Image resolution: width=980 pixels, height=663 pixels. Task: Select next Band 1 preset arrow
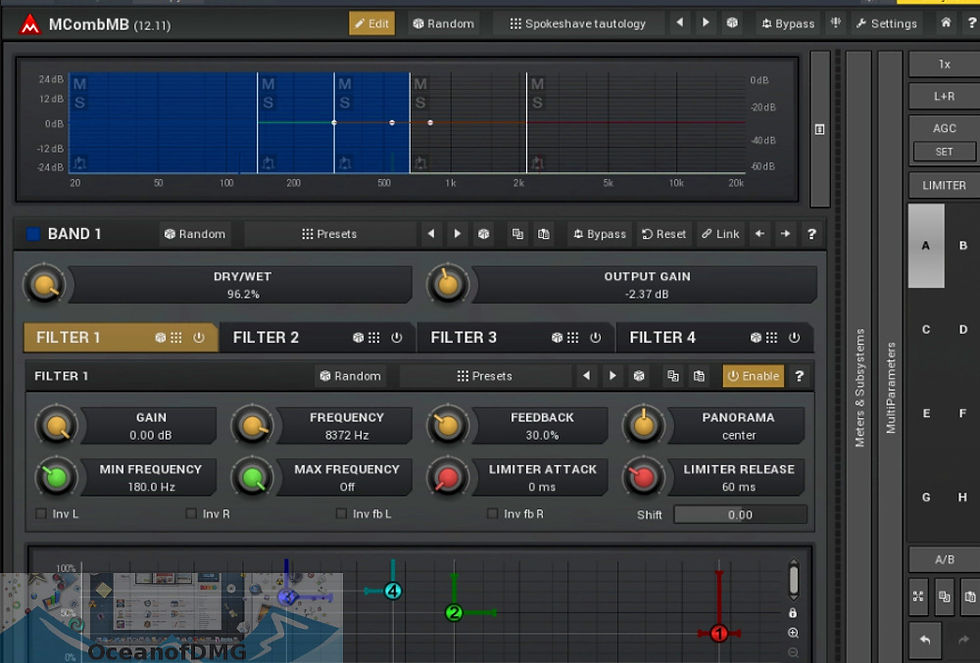[458, 234]
